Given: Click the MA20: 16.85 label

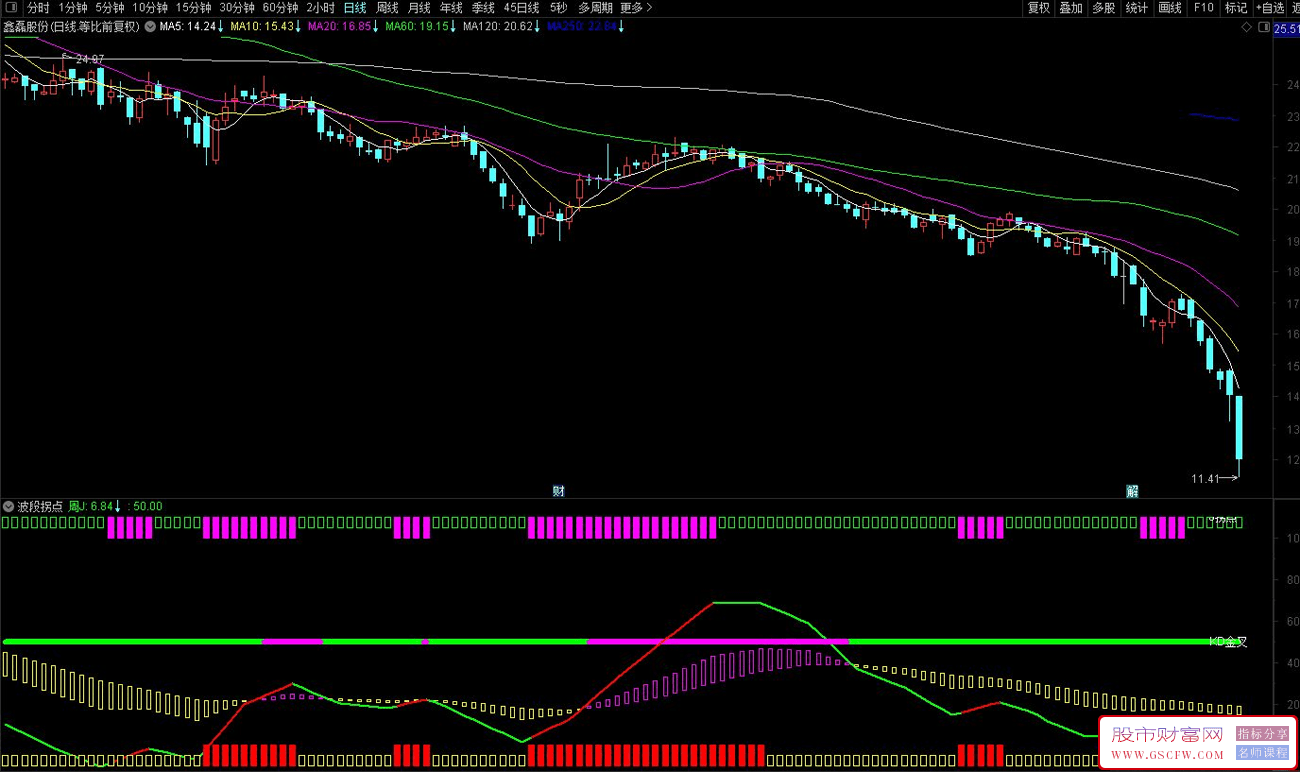Looking at the screenshot, I should point(339,27).
